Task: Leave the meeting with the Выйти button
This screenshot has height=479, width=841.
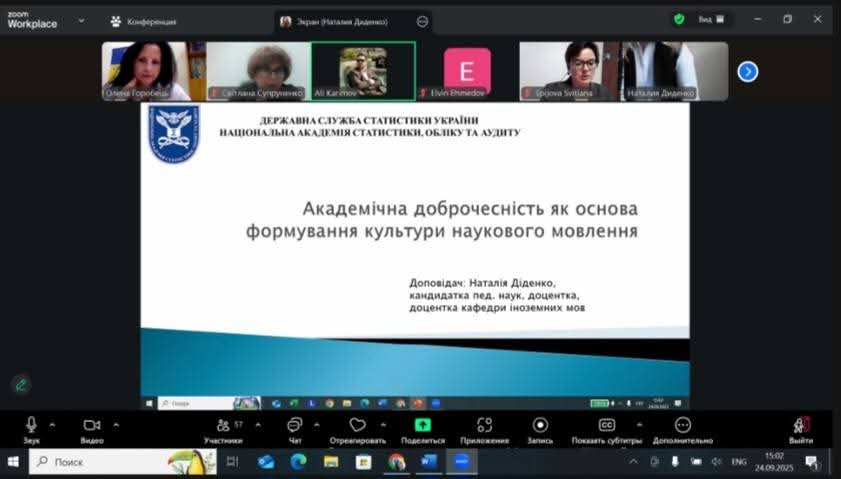Action: point(800,426)
